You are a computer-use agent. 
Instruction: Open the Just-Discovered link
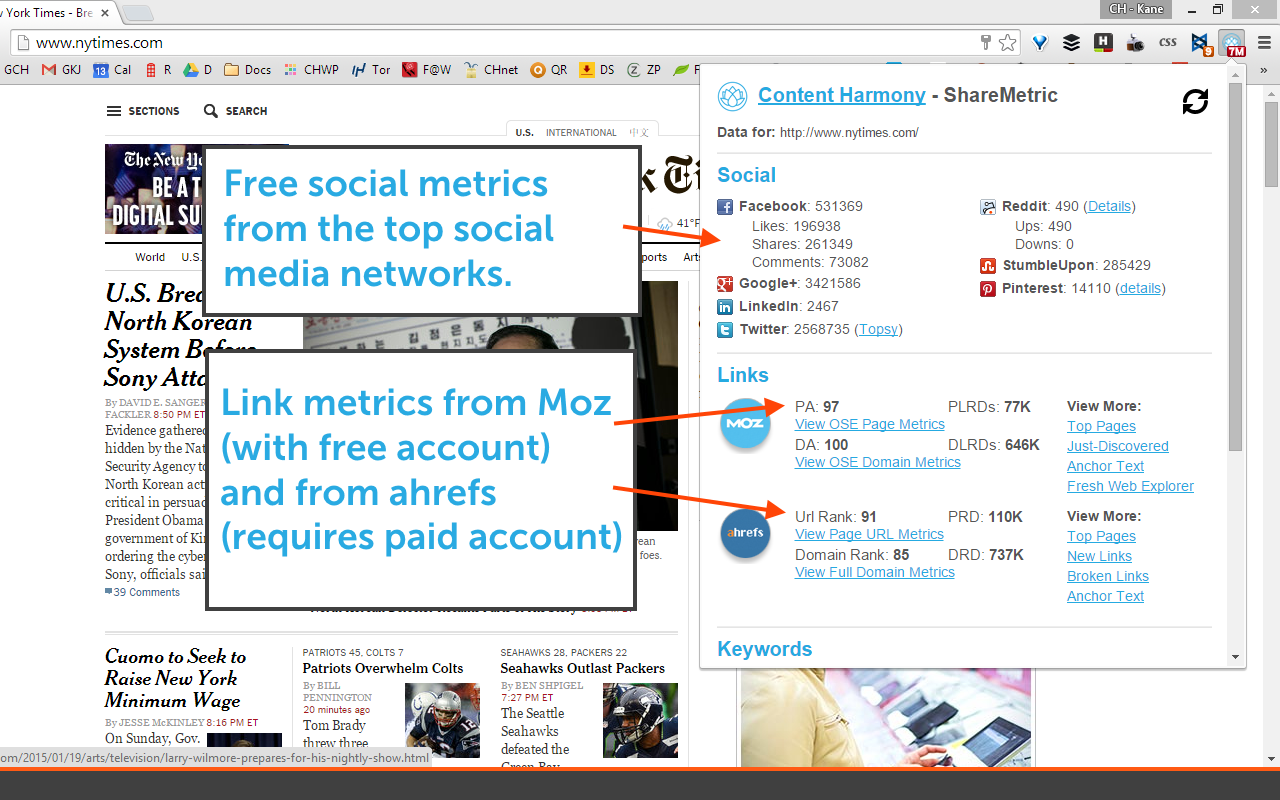tap(1118, 446)
